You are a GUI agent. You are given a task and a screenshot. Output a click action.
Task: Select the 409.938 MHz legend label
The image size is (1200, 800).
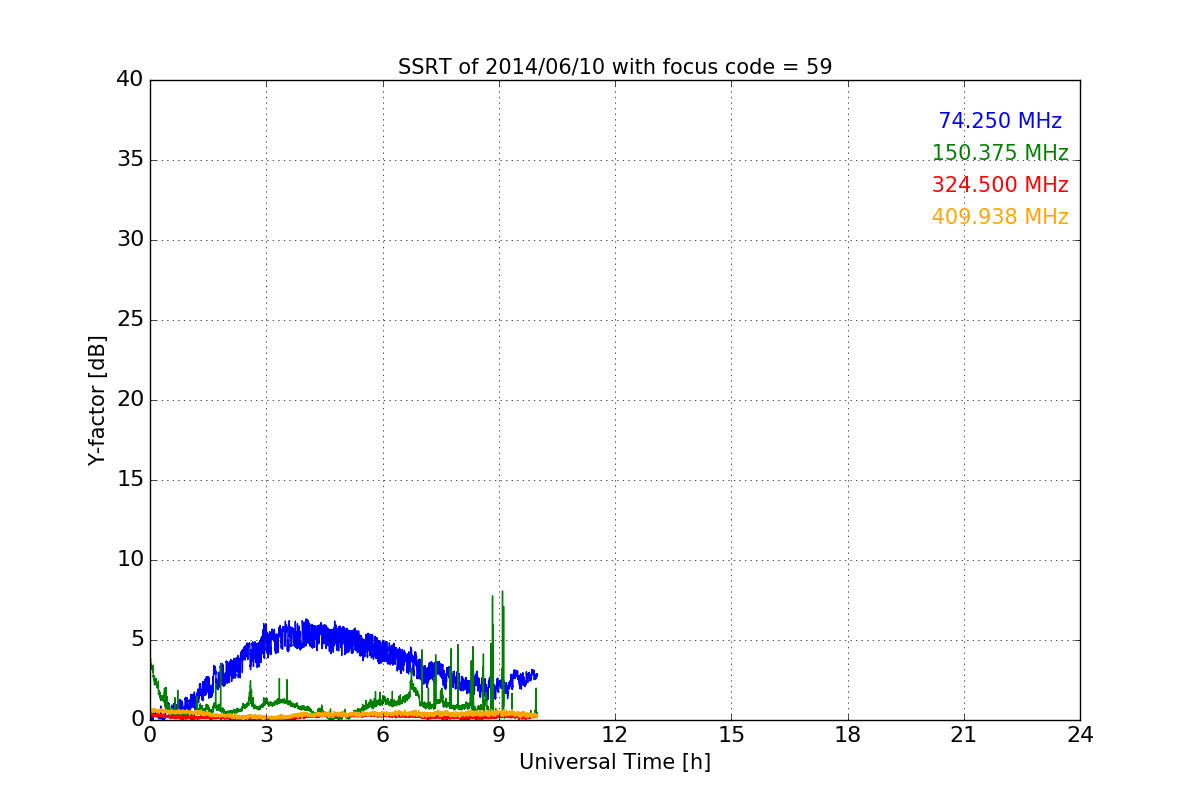1000,217
